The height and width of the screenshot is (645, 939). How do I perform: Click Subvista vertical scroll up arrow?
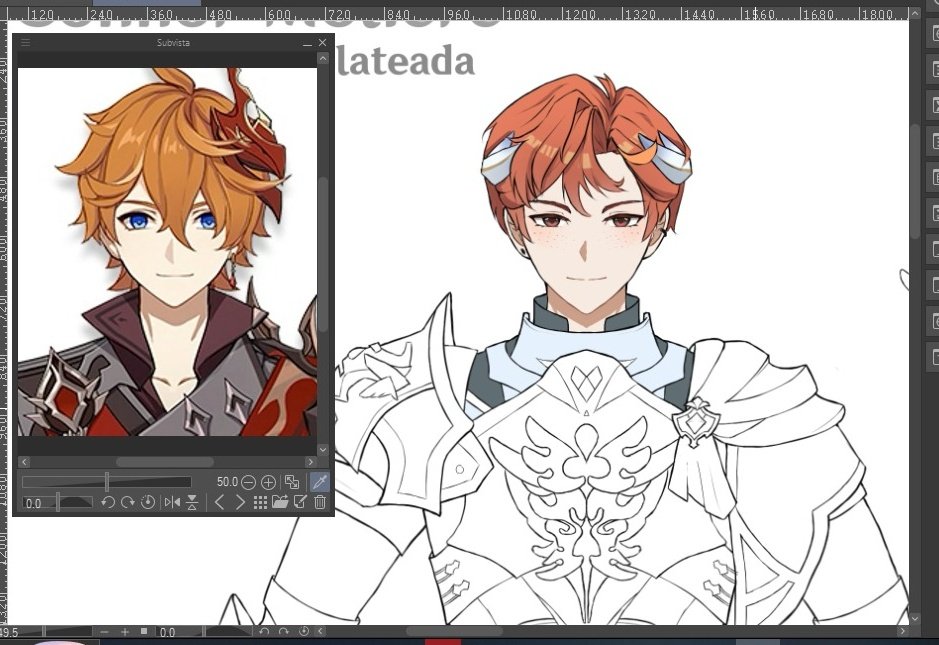[x=323, y=58]
